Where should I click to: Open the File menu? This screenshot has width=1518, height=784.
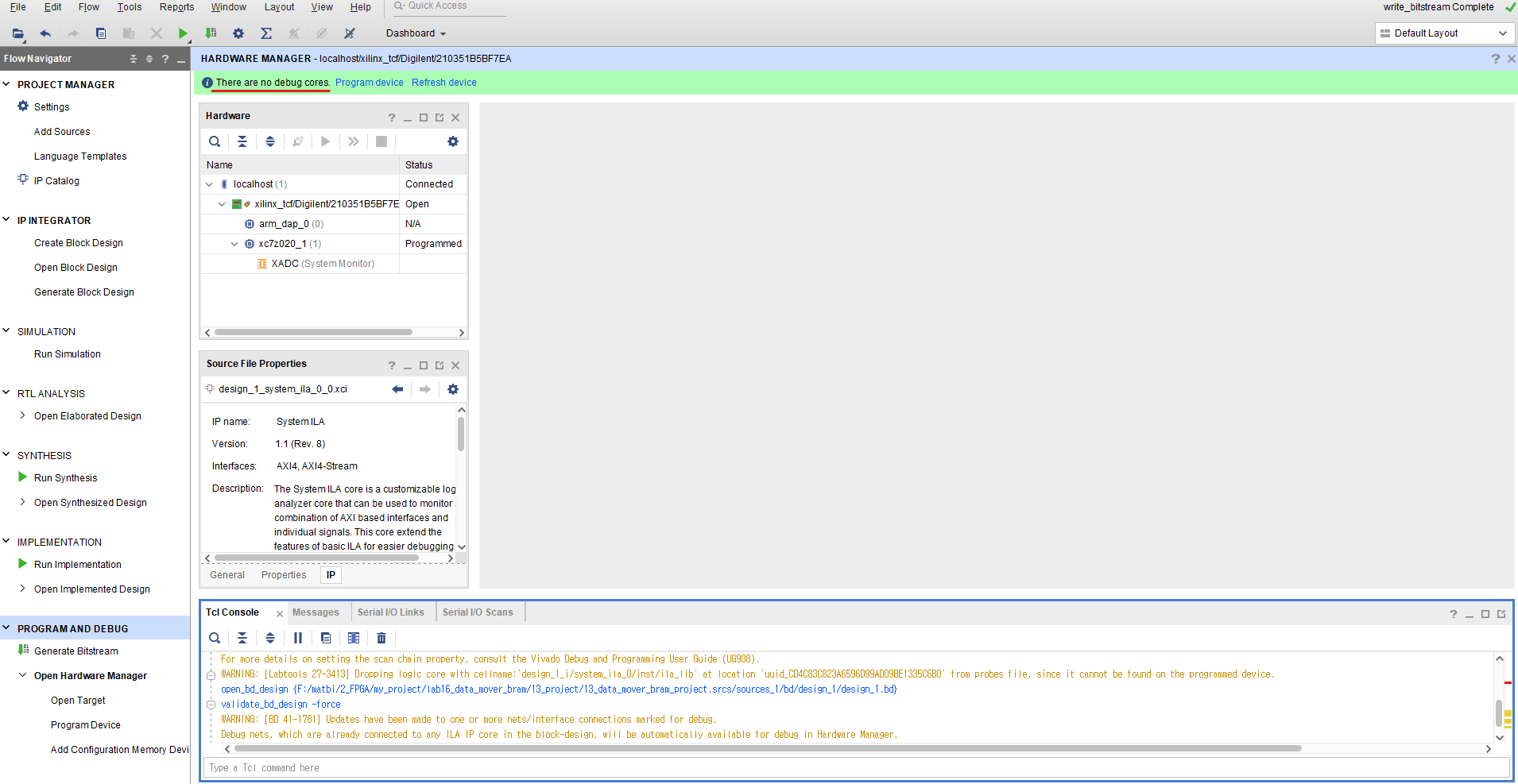(17, 7)
